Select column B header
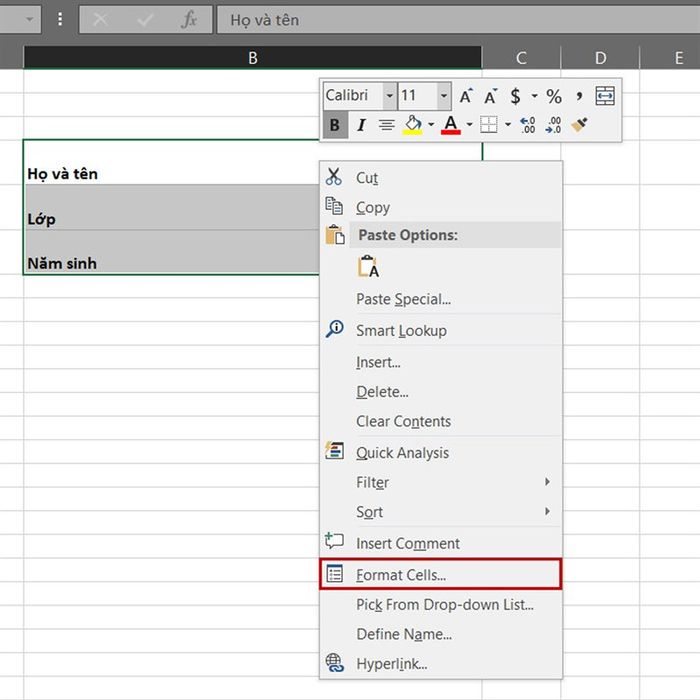 tap(253, 58)
